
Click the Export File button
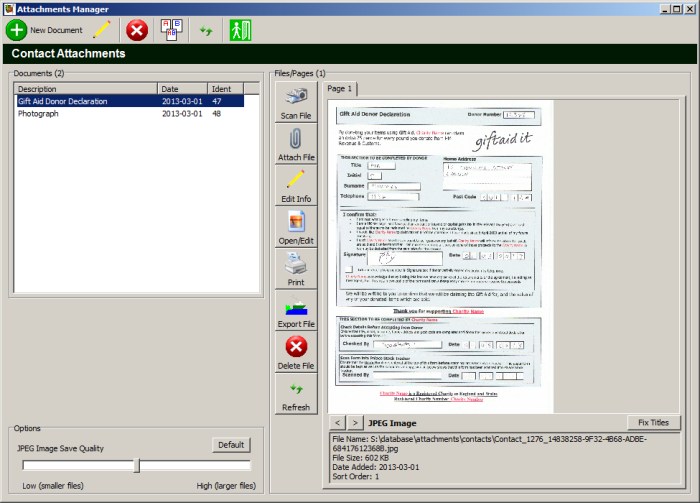coord(297,311)
